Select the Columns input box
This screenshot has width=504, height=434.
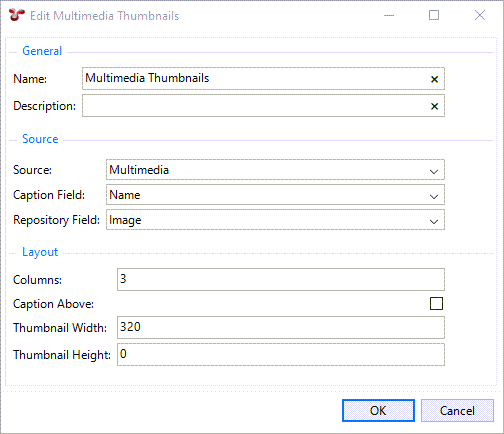click(281, 279)
